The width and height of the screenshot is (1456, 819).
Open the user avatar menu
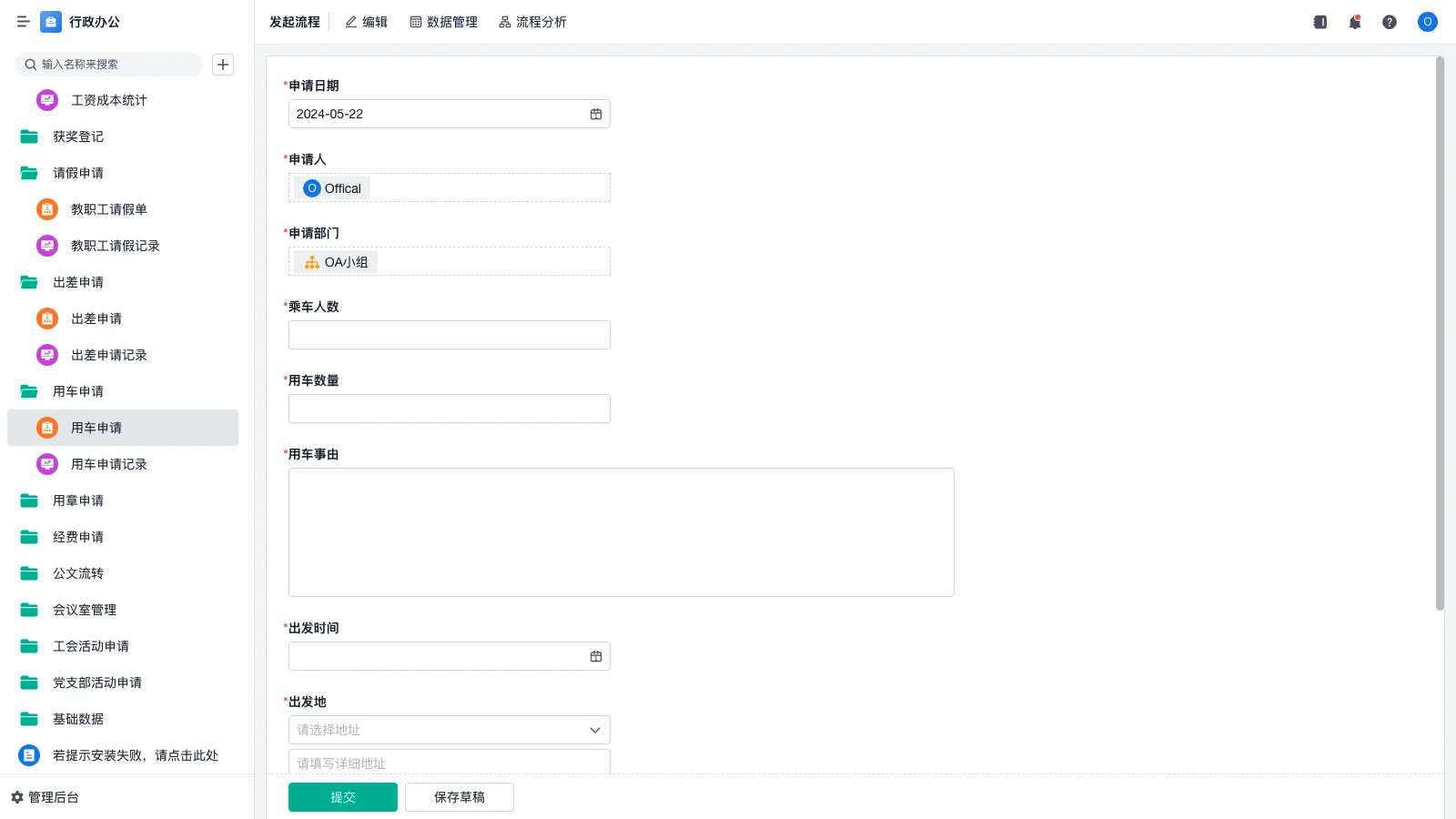[x=1428, y=22]
